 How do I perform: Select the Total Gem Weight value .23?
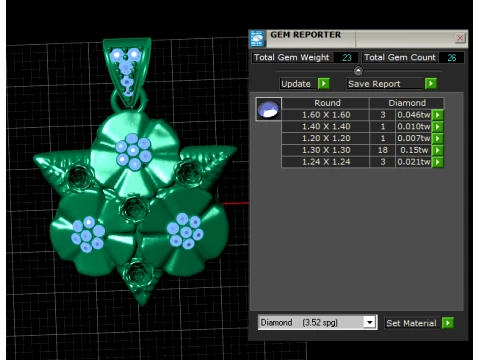point(346,58)
